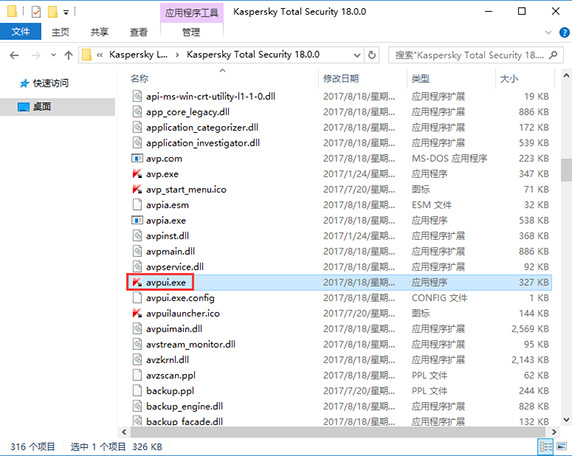Click the Kaspersky icon beside avp.exe
The width and height of the screenshot is (572, 456).
click(137, 174)
